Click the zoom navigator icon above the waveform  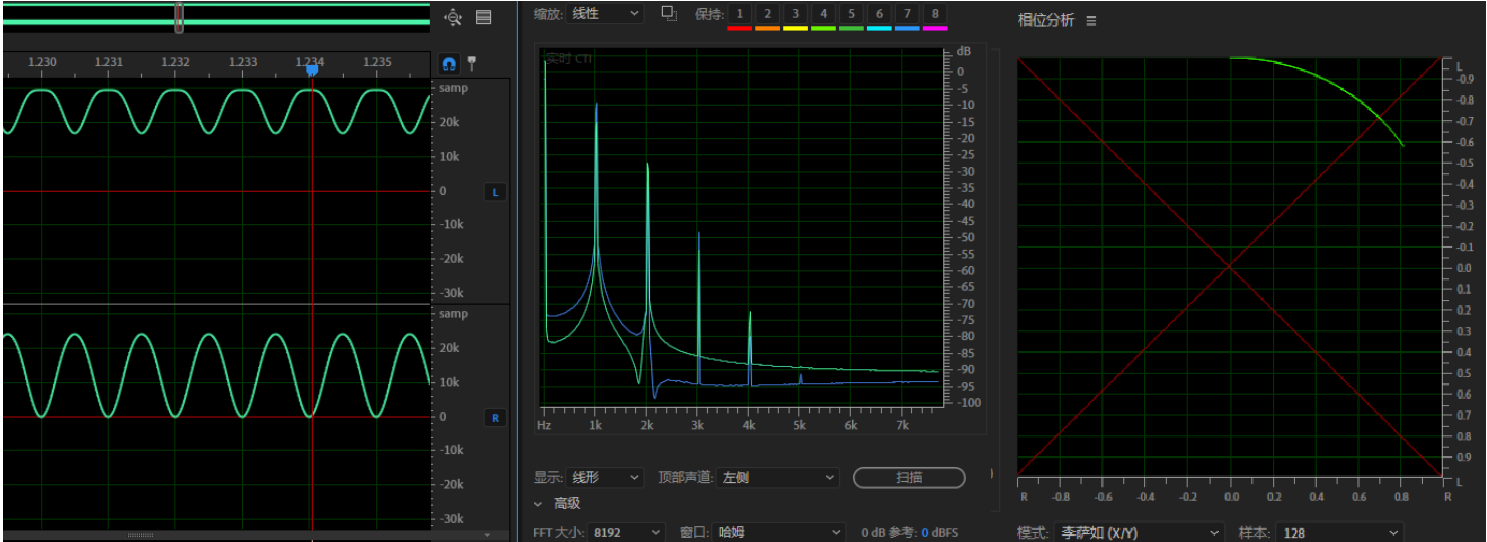(453, 17)
